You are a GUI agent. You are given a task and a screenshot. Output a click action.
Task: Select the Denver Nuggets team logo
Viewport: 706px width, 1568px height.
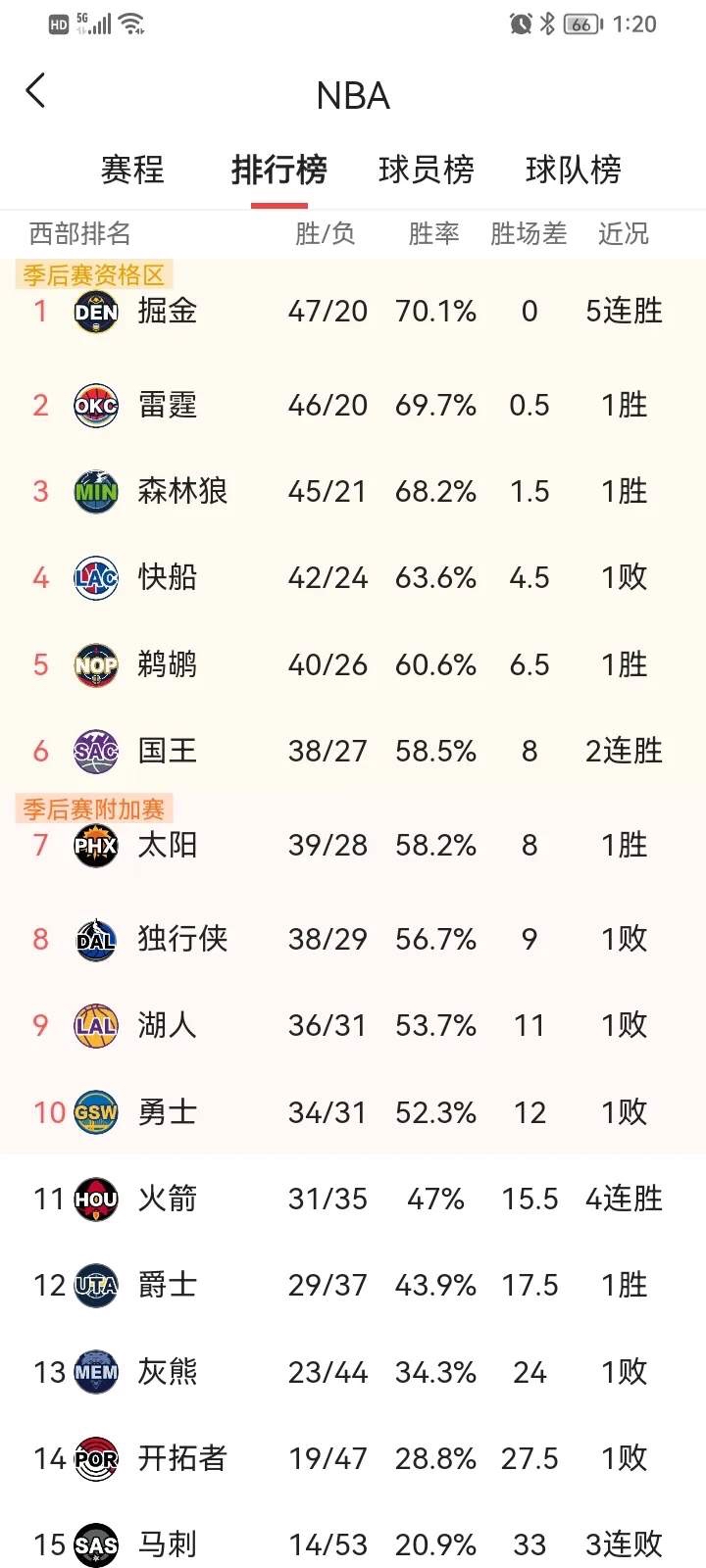point(95,311)
